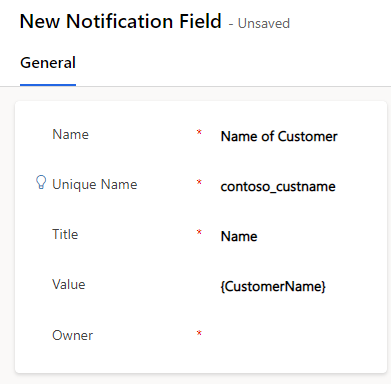This screenshot has width=391, height=384.
Task: Click the 'Title' field label
Action: pos(65,234)
